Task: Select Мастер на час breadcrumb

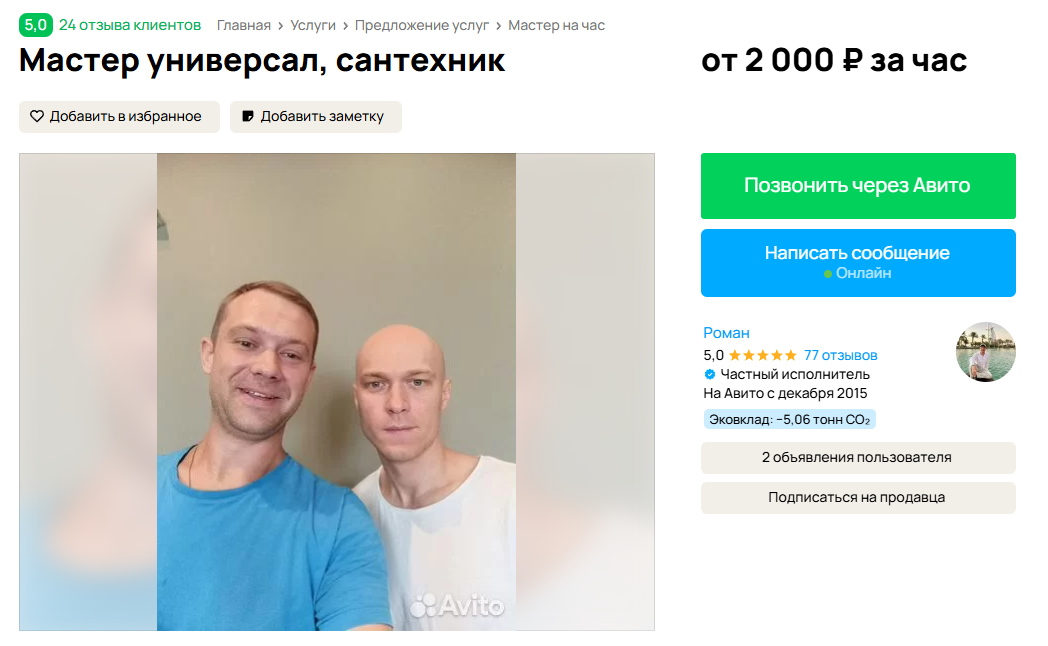Action: click(556, 25)
